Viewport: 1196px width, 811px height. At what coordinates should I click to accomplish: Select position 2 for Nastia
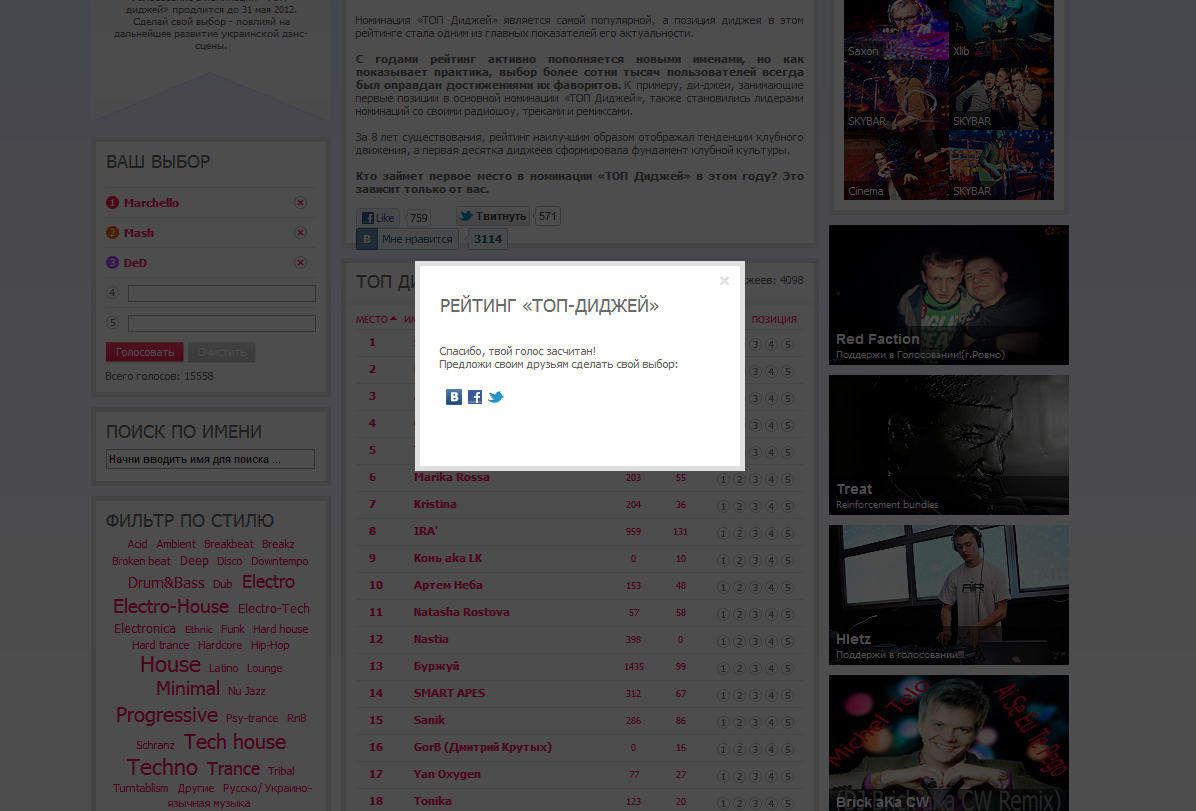click(739, 642)
